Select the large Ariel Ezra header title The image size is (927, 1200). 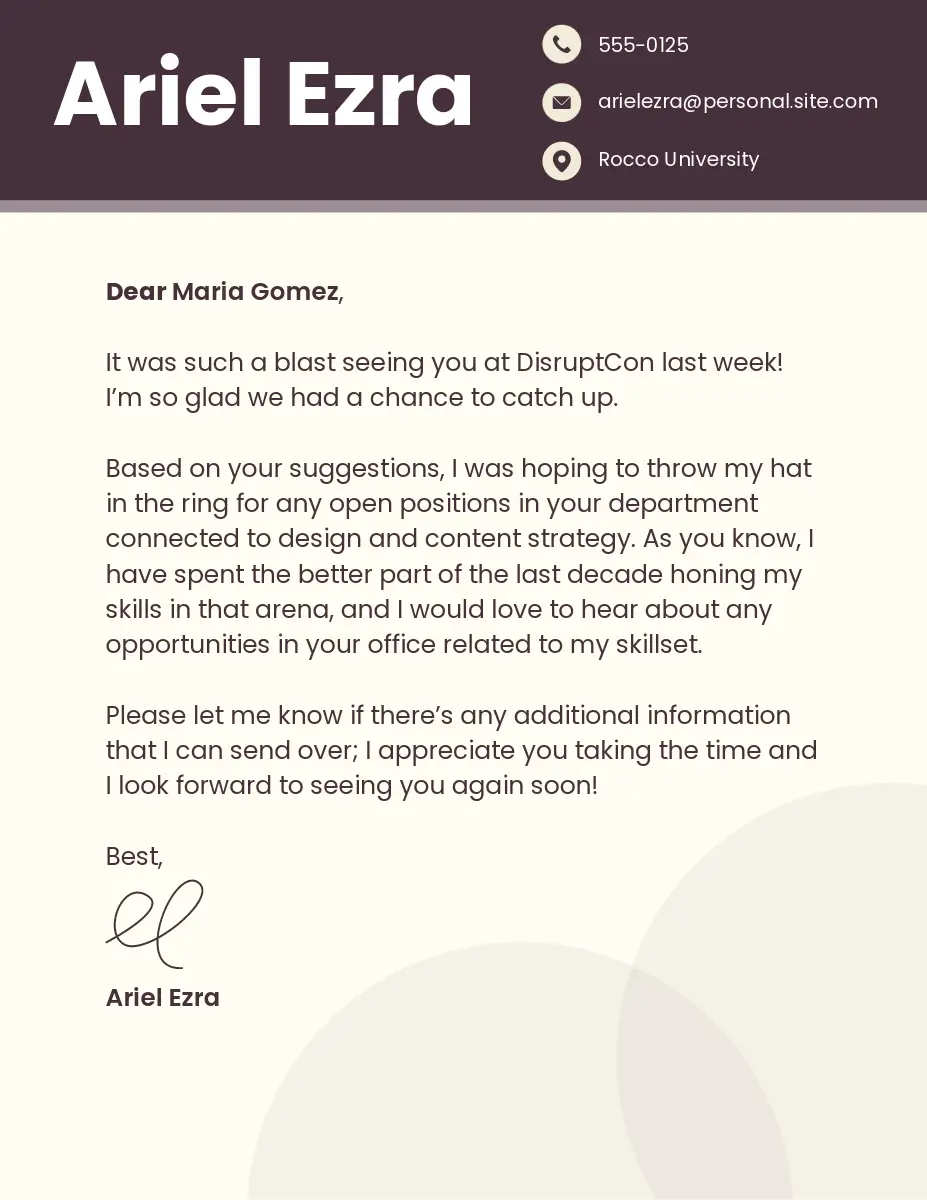point(263,94)
